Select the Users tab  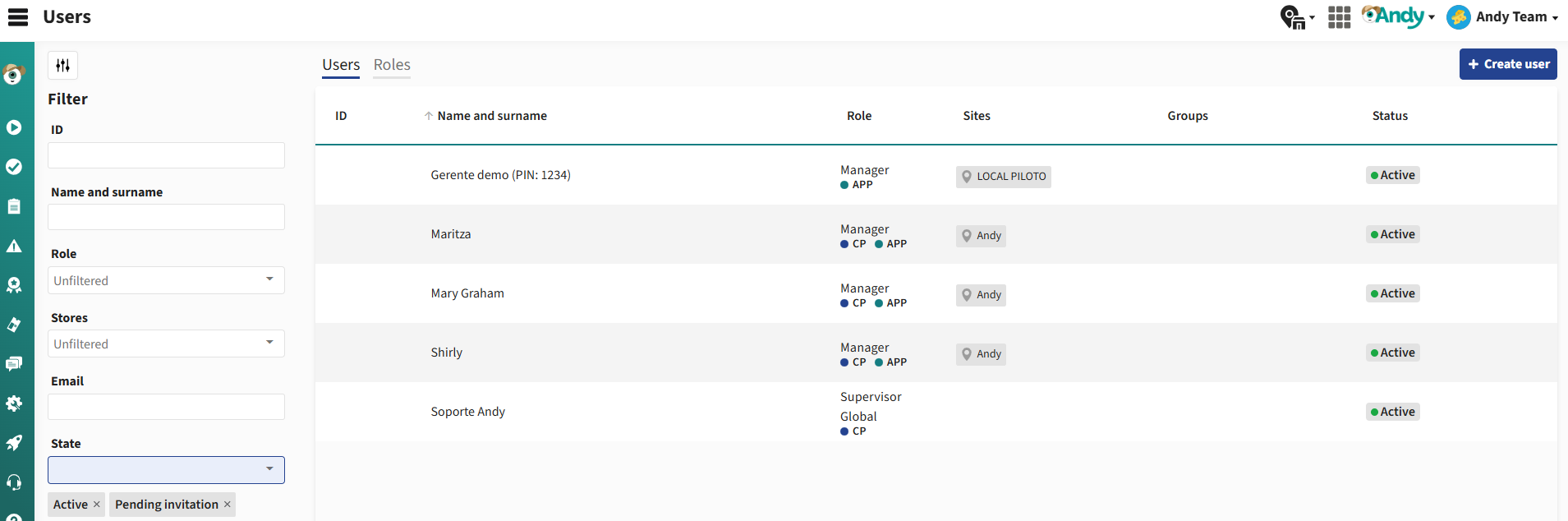tap(341, 65)
